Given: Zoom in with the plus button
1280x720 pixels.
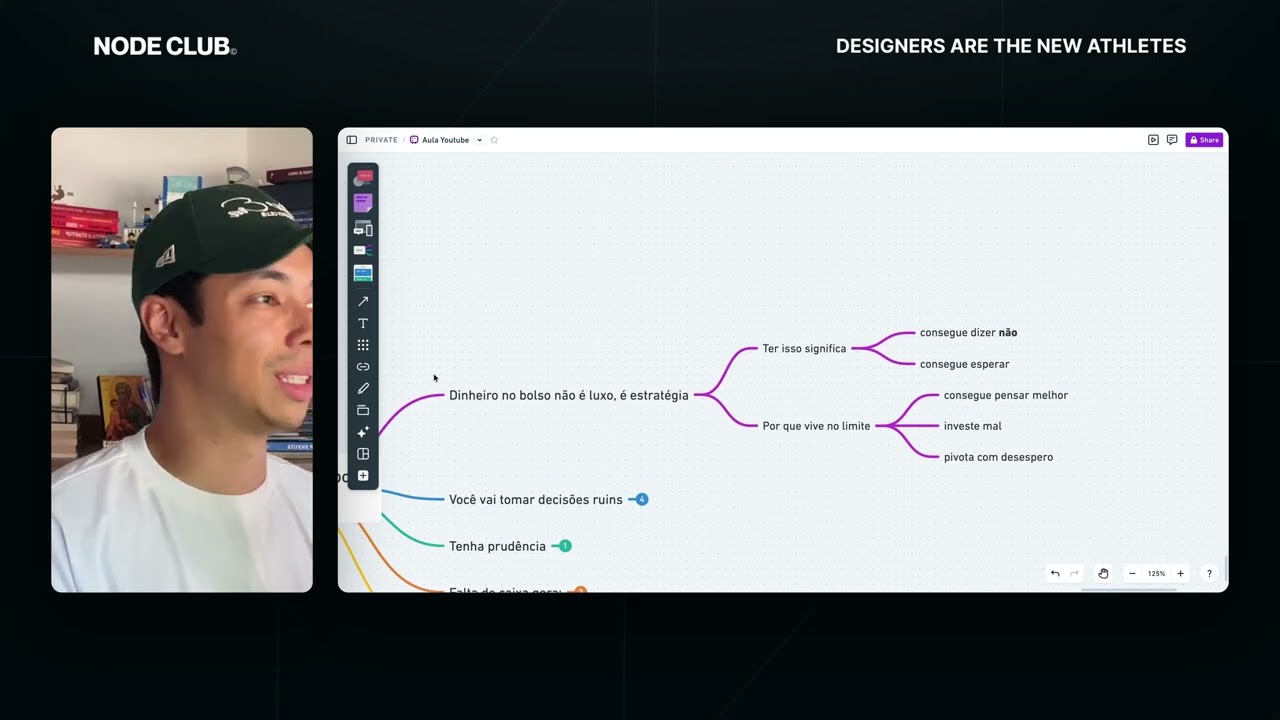Looking at the screenshot, I should pyautogui.click(x=1180, y=574).
